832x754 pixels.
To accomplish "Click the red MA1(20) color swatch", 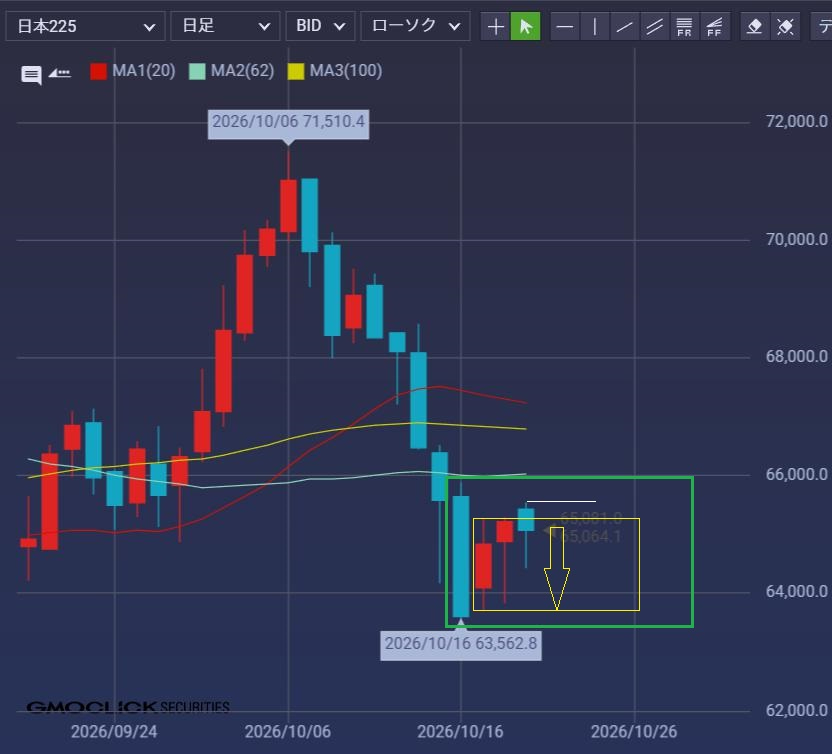I will 98,71.
